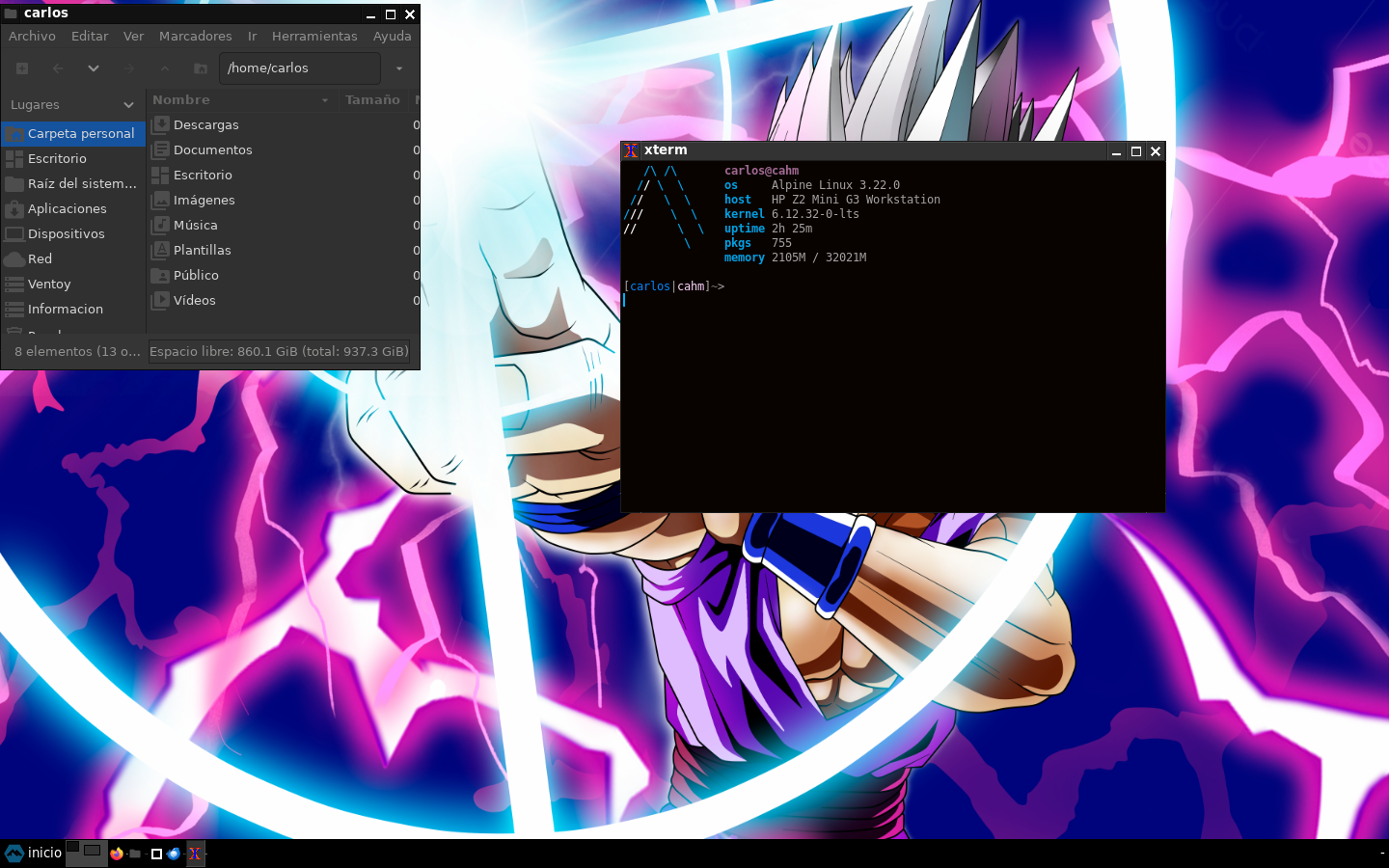Open the path bar location dropdown
The width and height of the screenshot is (1389, 868).
pyautogui.click(x=399, y=68)
